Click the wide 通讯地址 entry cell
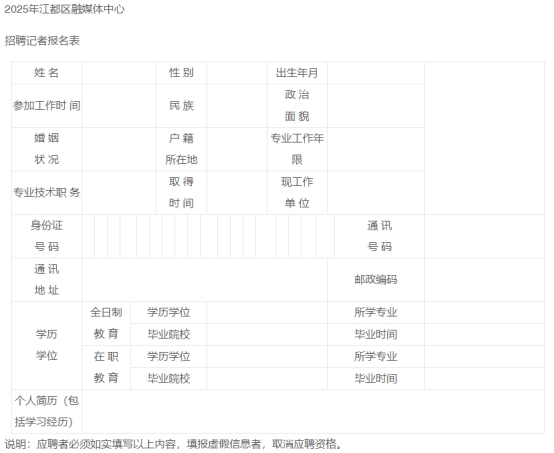The height and width of the screenshot is (453, 554). 205,280
